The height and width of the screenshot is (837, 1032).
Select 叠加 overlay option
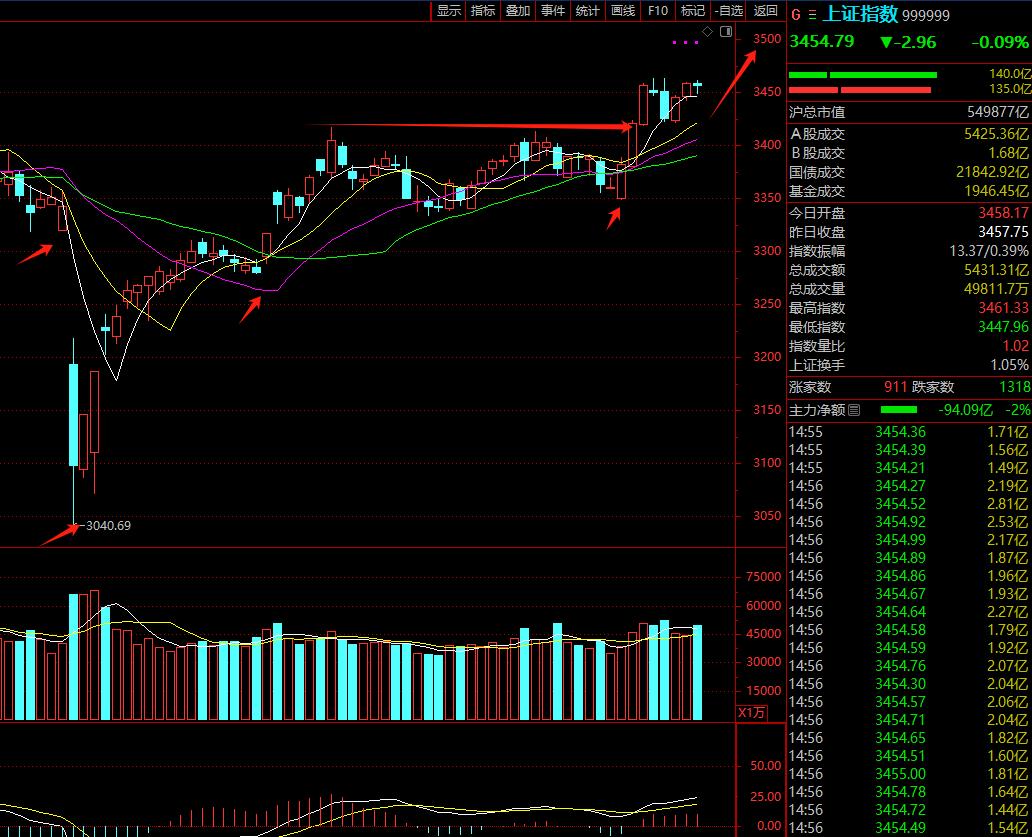pos(518,11)
